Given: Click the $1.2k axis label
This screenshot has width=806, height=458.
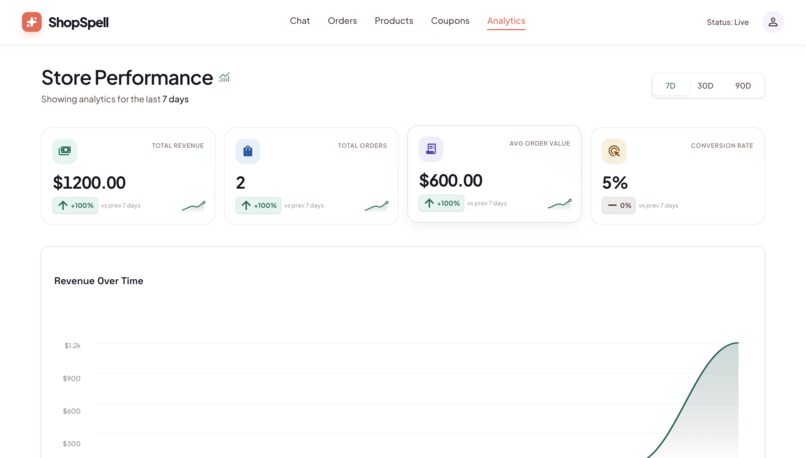Looking at the screenshot, I should coord(72,345).
